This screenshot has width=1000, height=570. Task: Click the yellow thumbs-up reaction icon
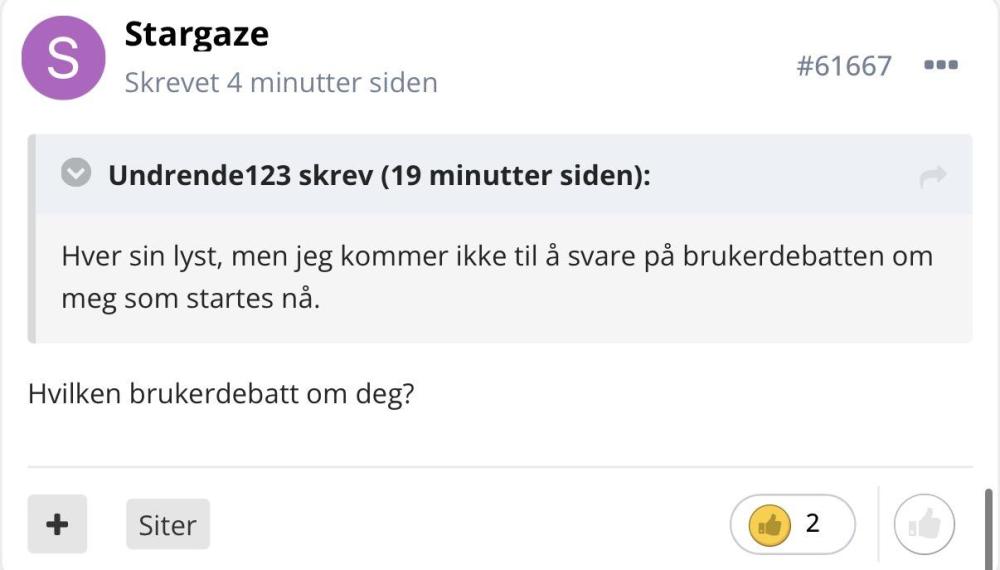770,524
